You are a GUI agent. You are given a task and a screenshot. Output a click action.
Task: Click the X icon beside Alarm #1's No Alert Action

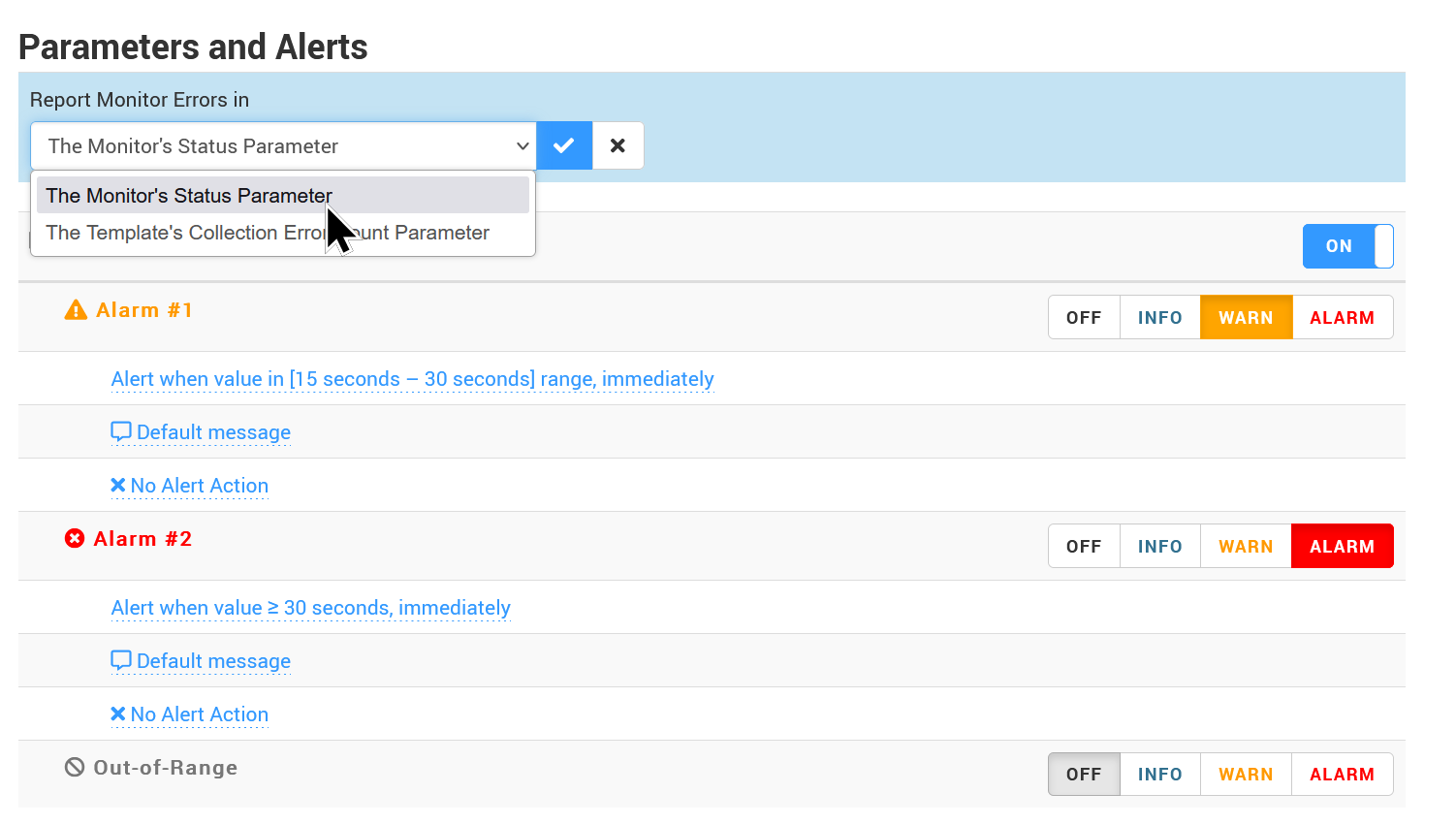pyautogui.click(x=118, y=486)
